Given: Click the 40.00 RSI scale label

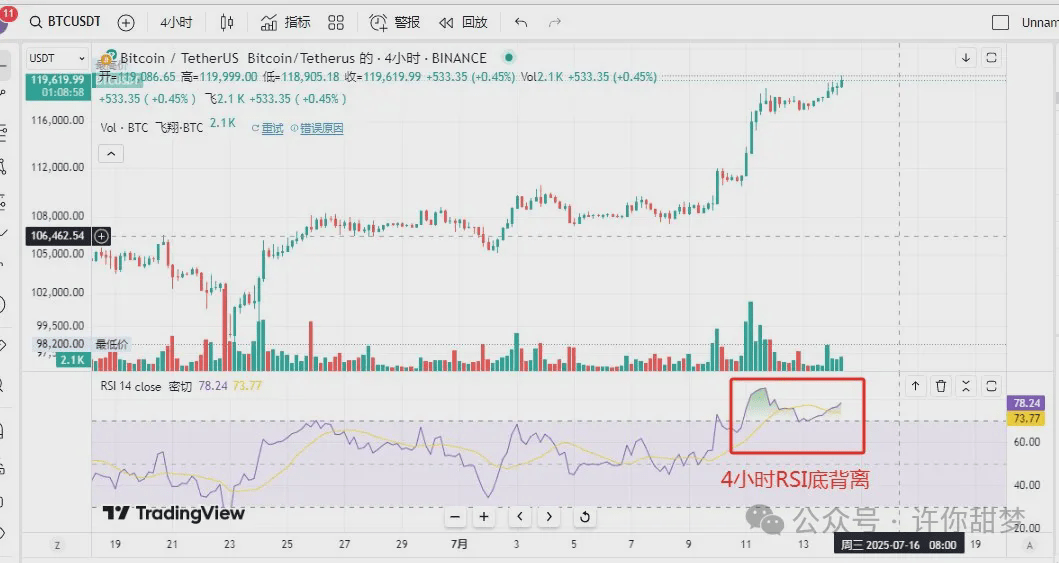Looking at the screenshot, I should point(1027,485).
